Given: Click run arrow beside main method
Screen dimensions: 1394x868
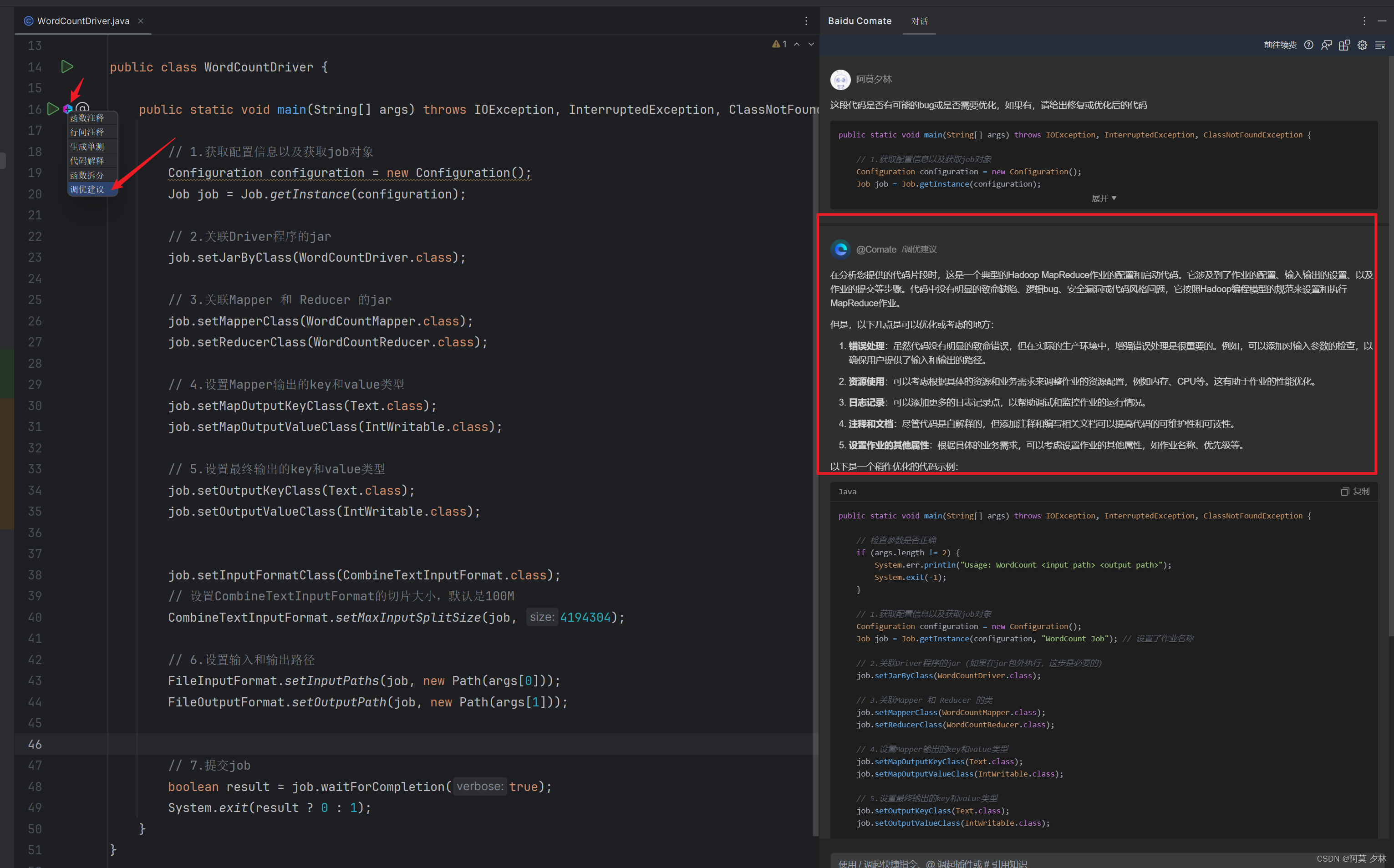Looking at the screenshot, I should point(53,108).
